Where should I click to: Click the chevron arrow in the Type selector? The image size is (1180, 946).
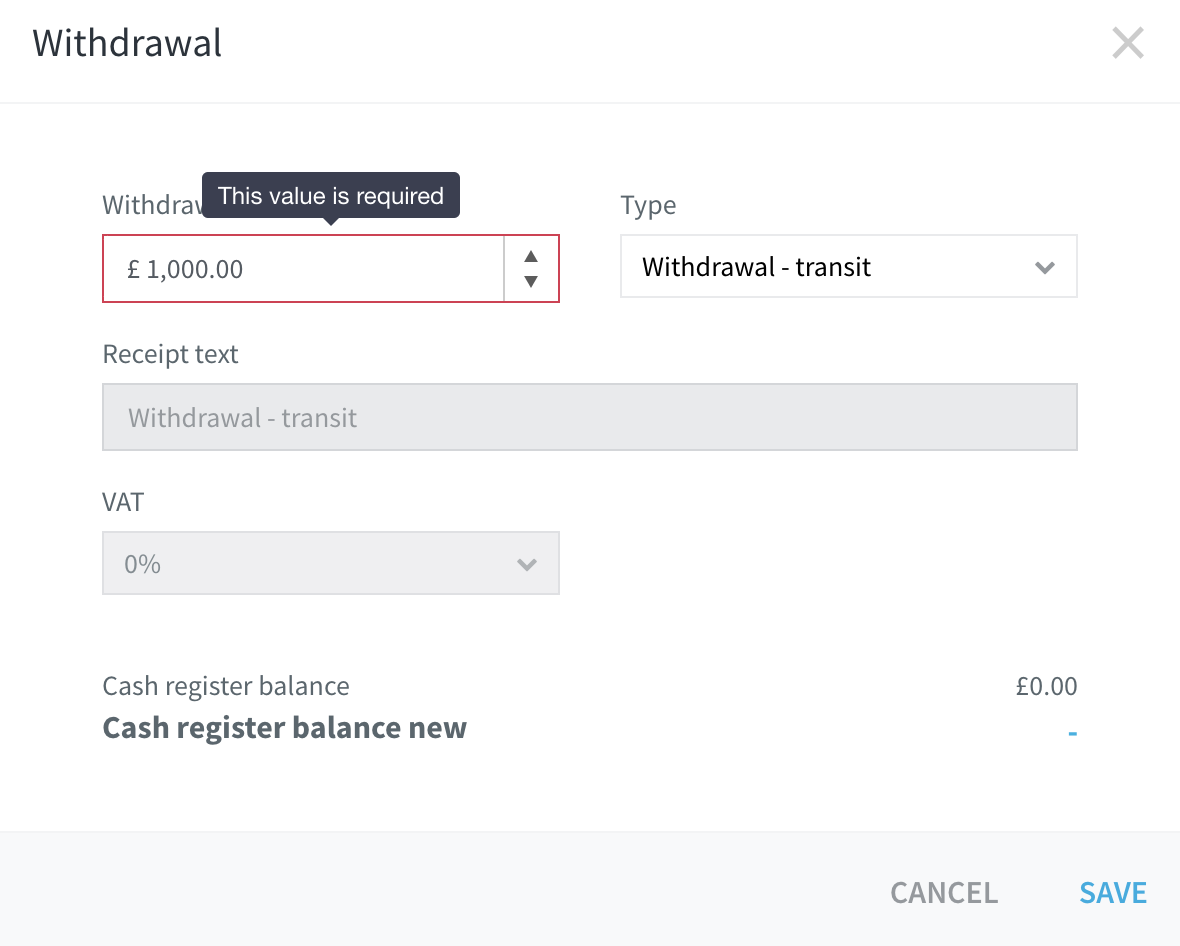click(x=1044, y=267)
